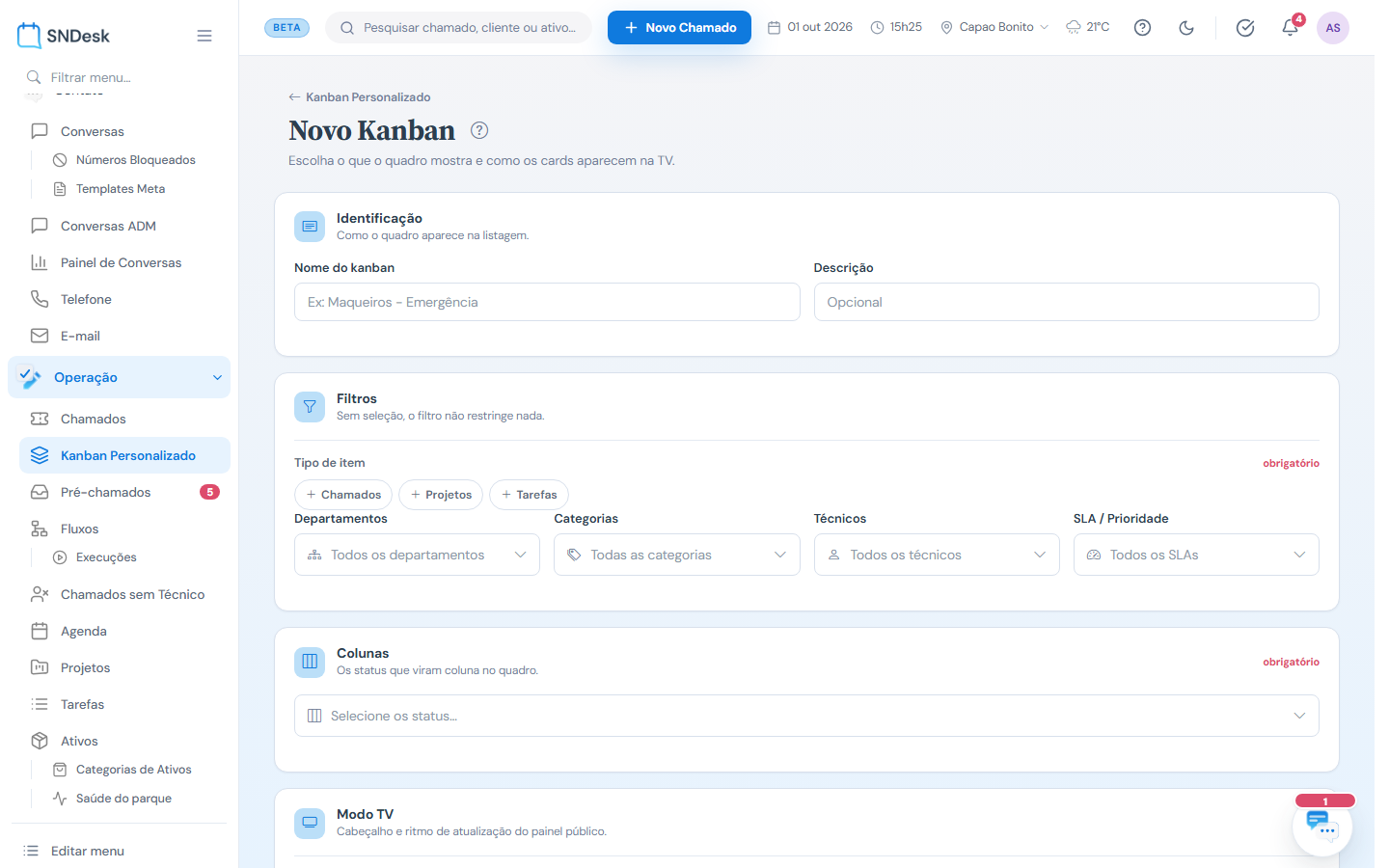Viewport: 1389px width, 868px height.
Task: Go back via Kanban Personalizado breadcrumb link
Action: pyautogui.click(x=360, y=97)
